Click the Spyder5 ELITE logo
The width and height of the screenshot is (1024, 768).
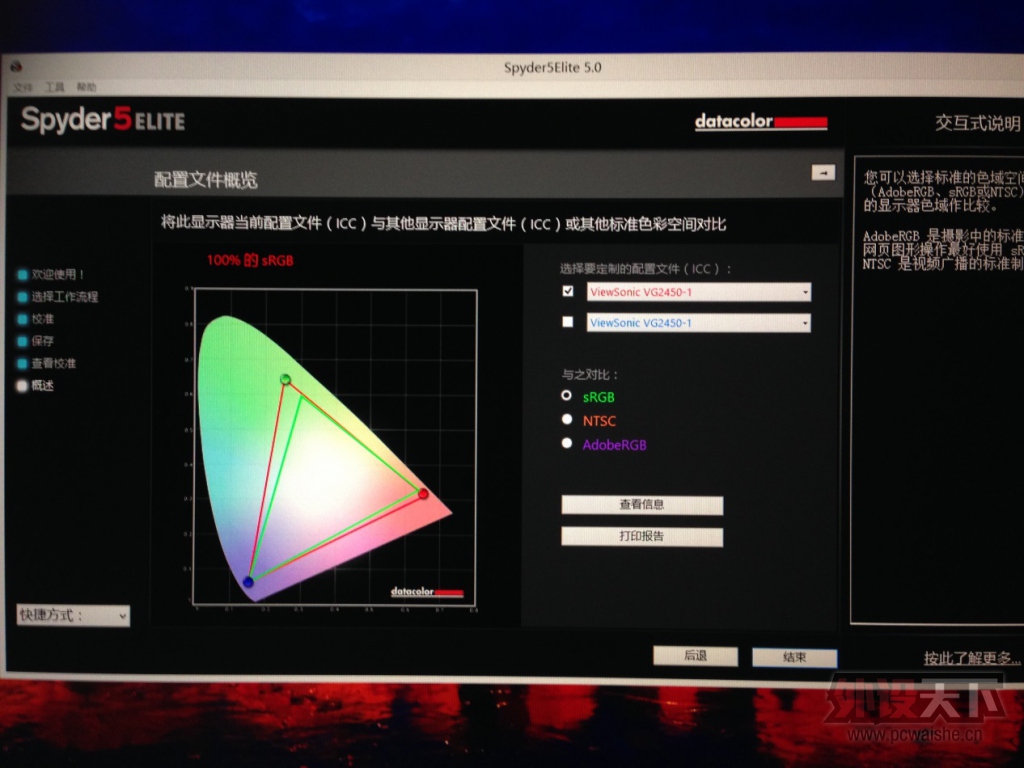[103, 120]
